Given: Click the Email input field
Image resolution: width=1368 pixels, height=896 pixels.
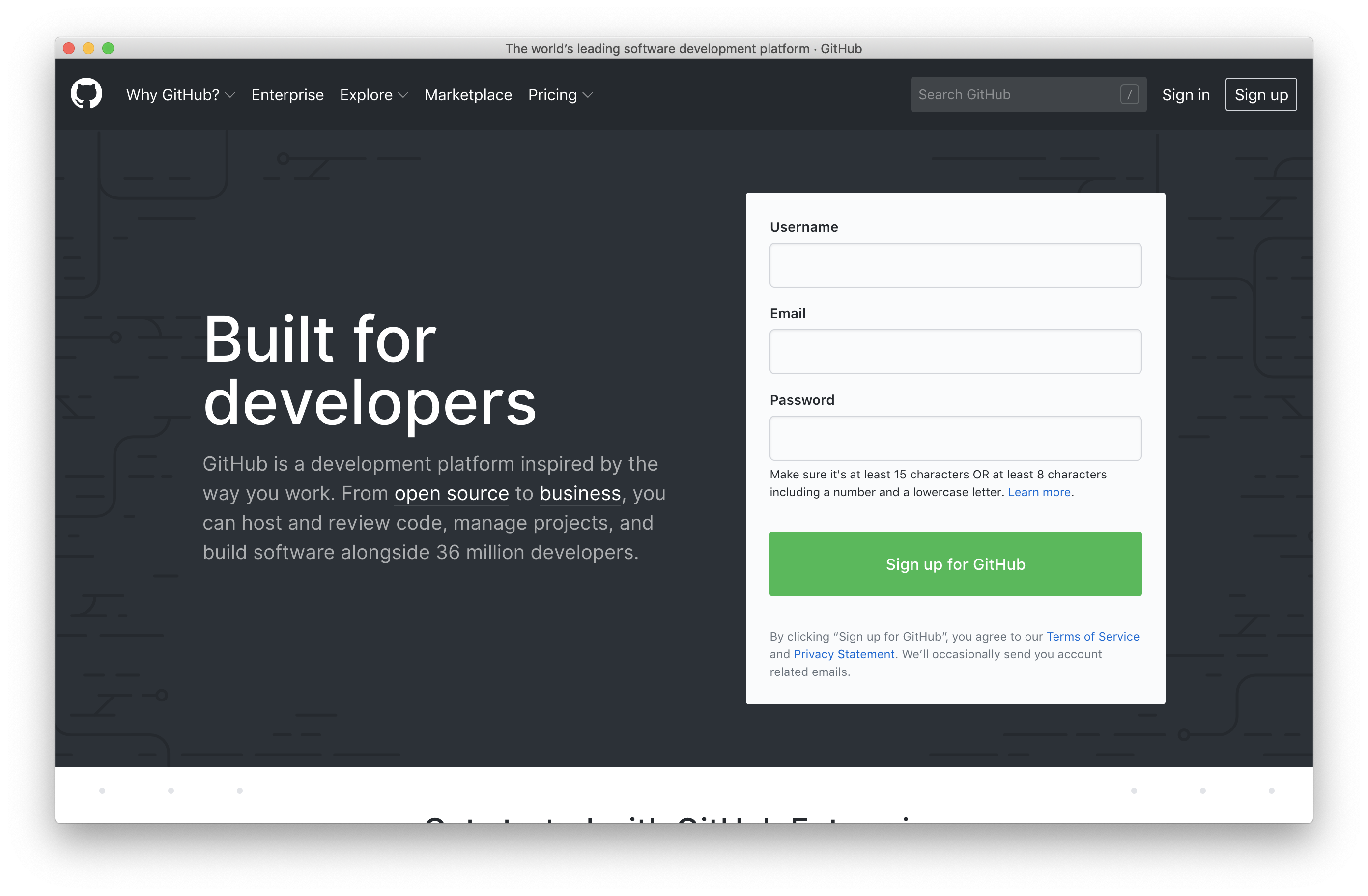Looking at the screenshot, I should point(955,351).
